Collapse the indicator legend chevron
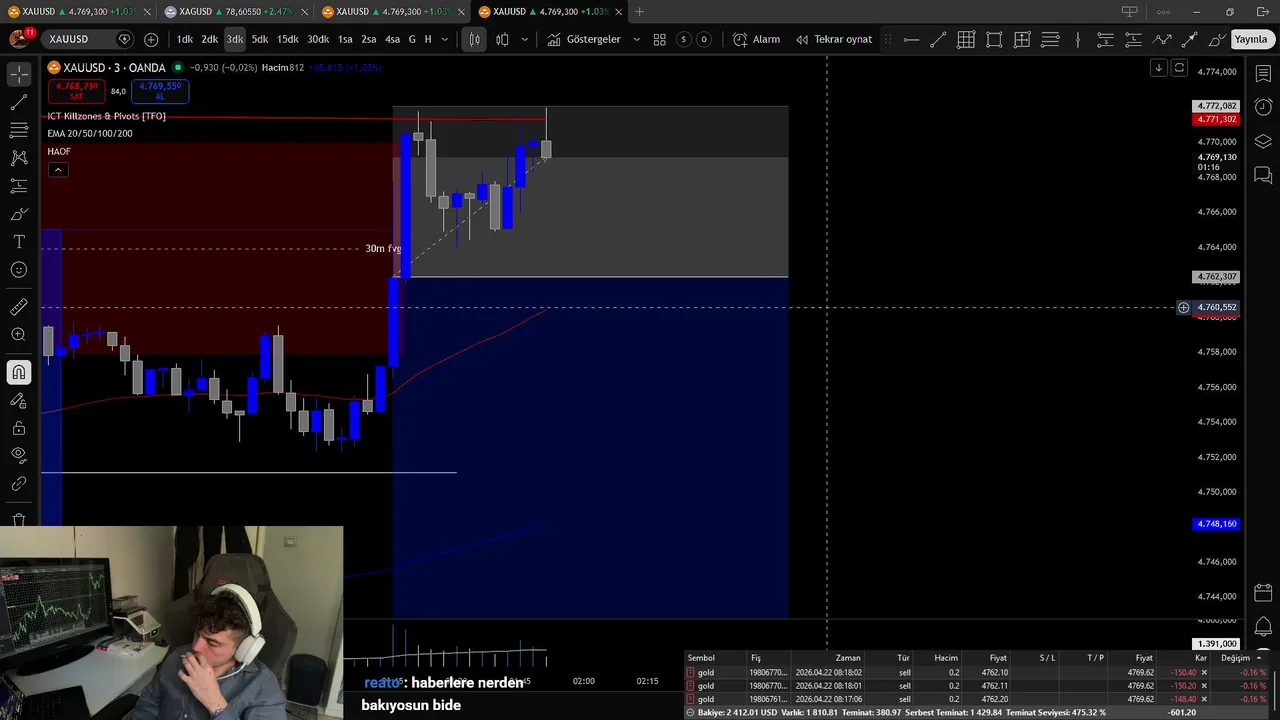 click(58, 170)
